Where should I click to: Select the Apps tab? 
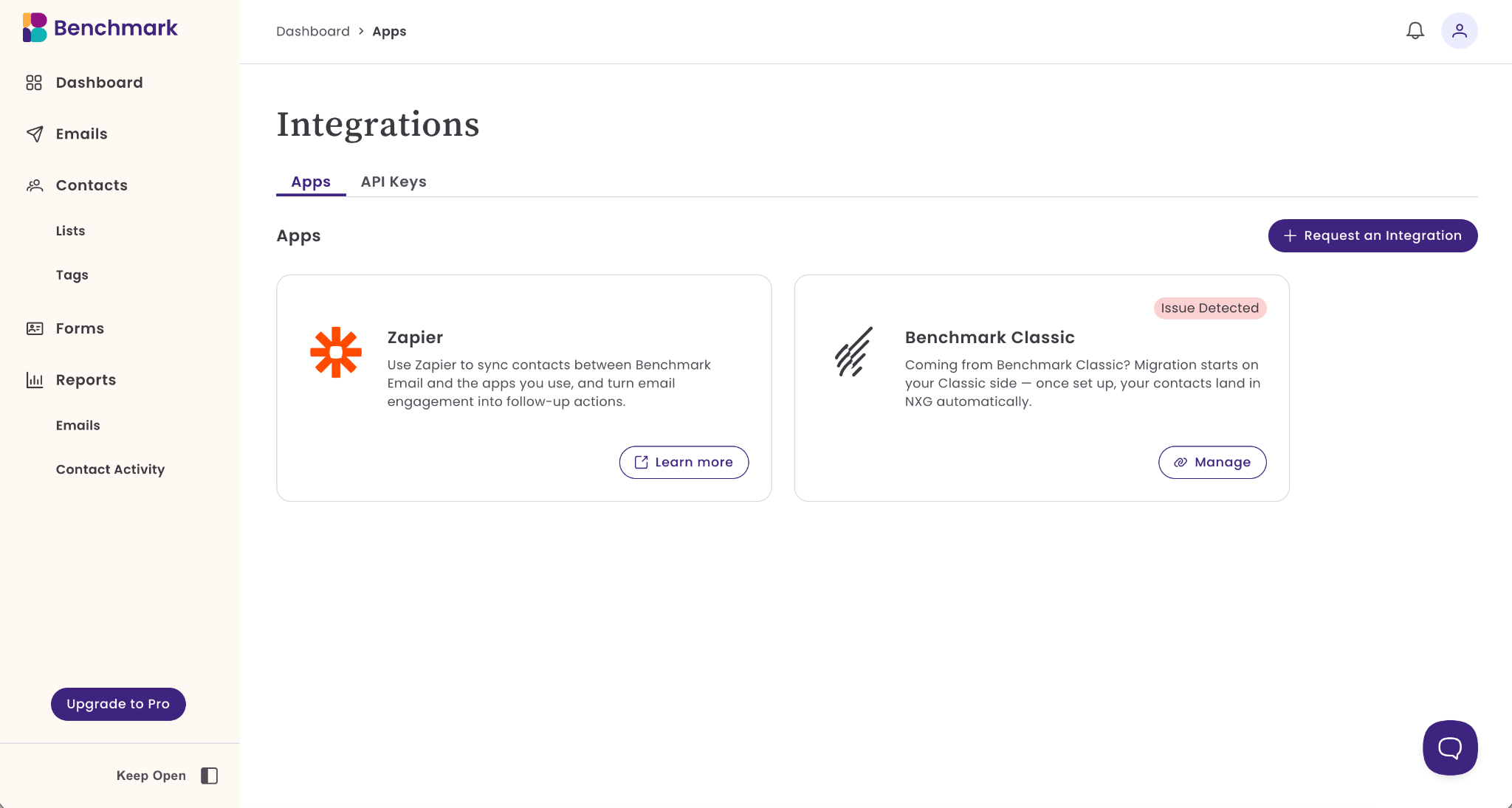[311, 182]
